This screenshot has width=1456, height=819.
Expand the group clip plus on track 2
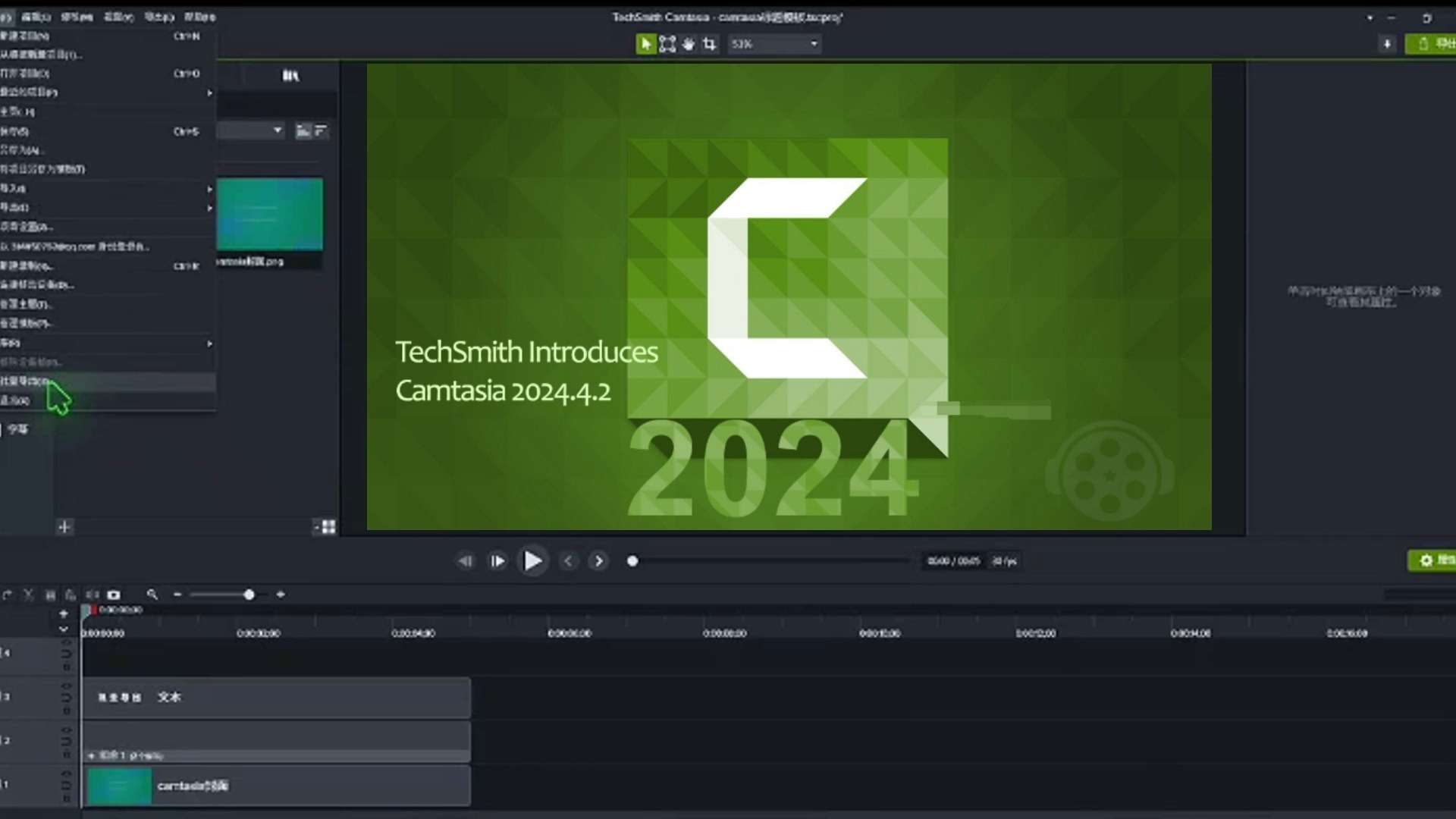click(x=91, y=755)
